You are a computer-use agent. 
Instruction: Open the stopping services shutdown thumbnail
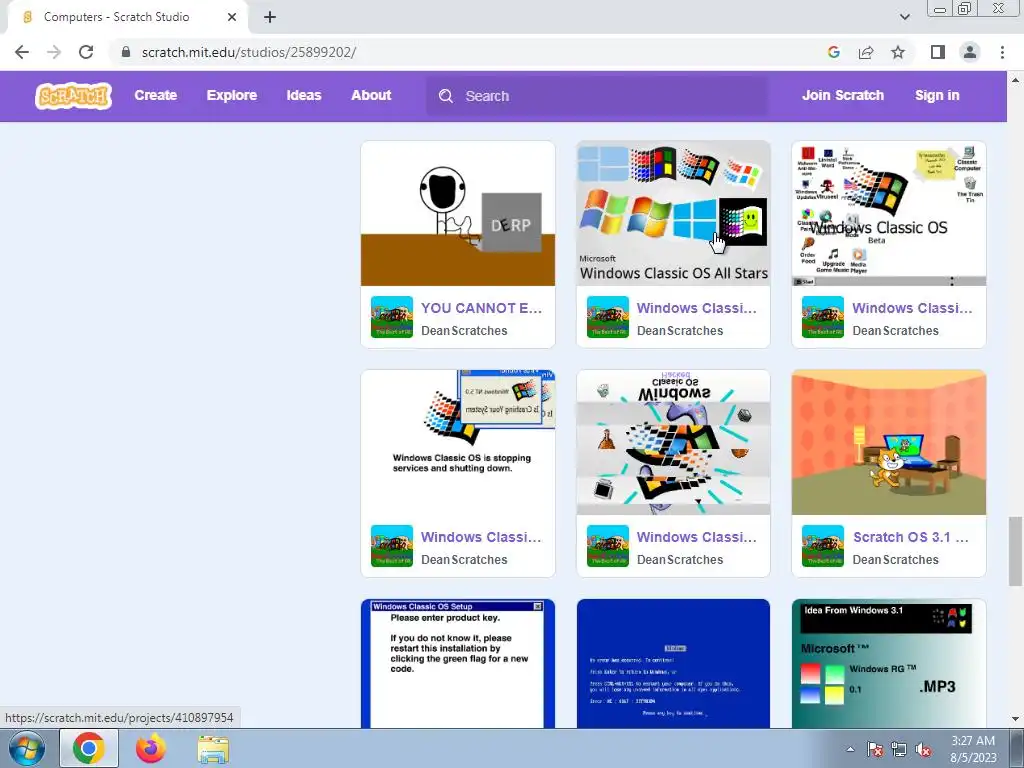(x=458, y=443)
